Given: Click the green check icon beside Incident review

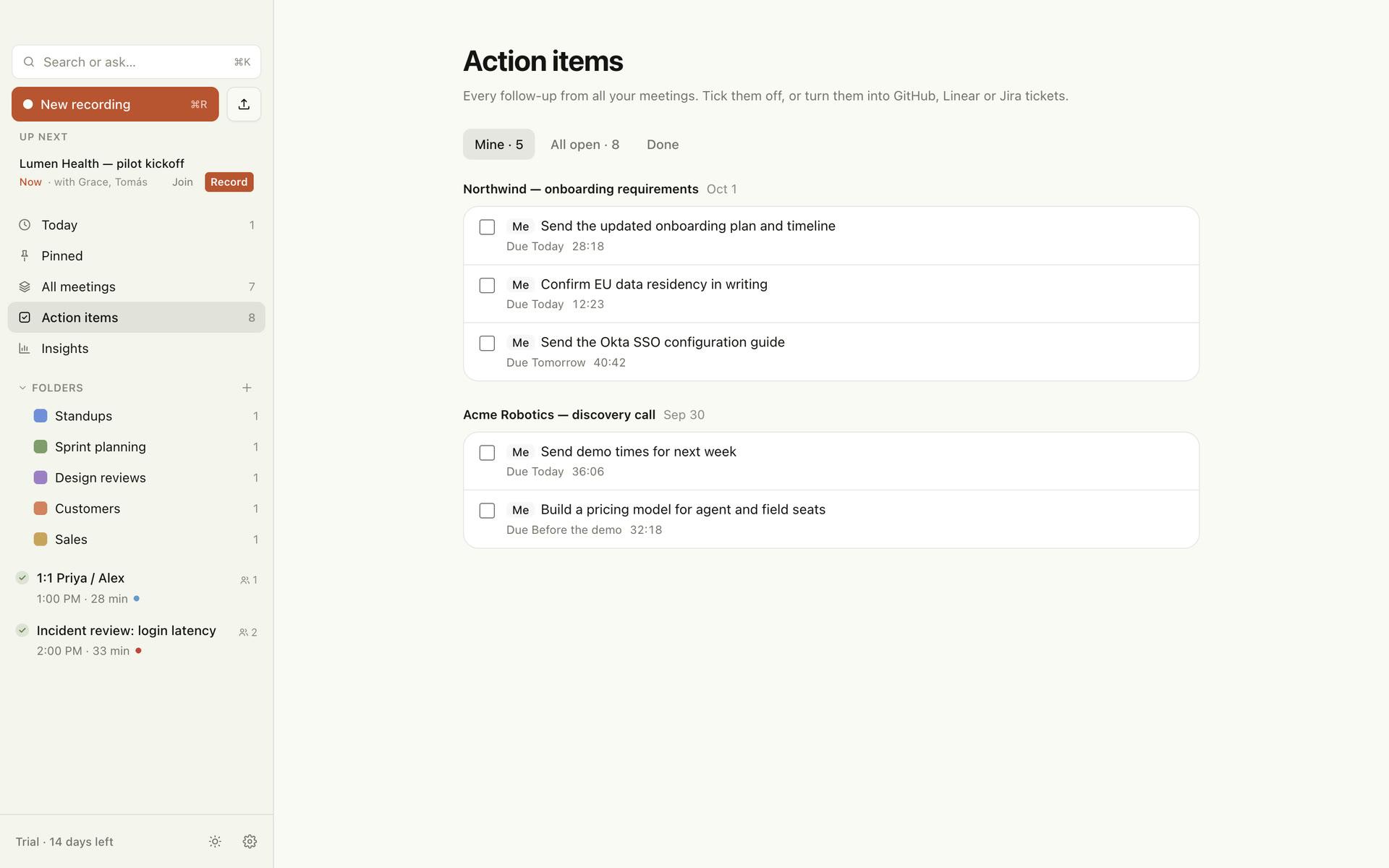Looking at the screenshot, I should click(22, 630).
